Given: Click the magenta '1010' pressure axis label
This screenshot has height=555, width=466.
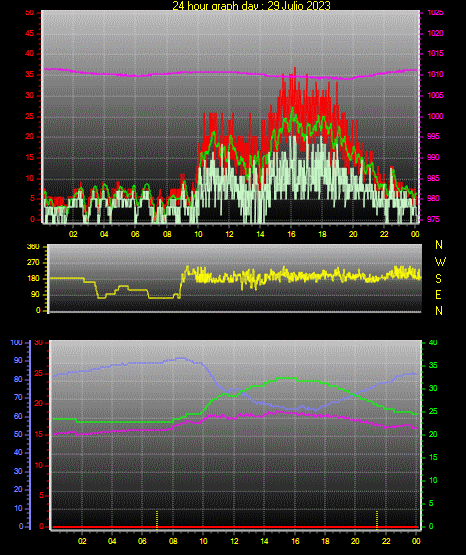Looking at the screenshot, I should tap(436, 75).
